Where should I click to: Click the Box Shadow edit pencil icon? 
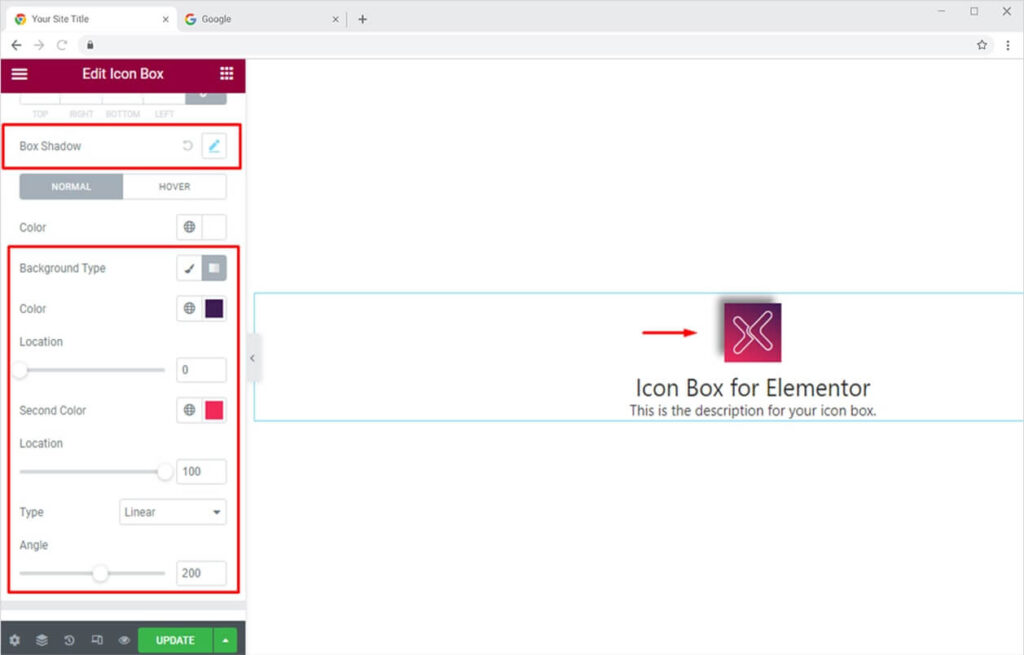coord(214,146)
